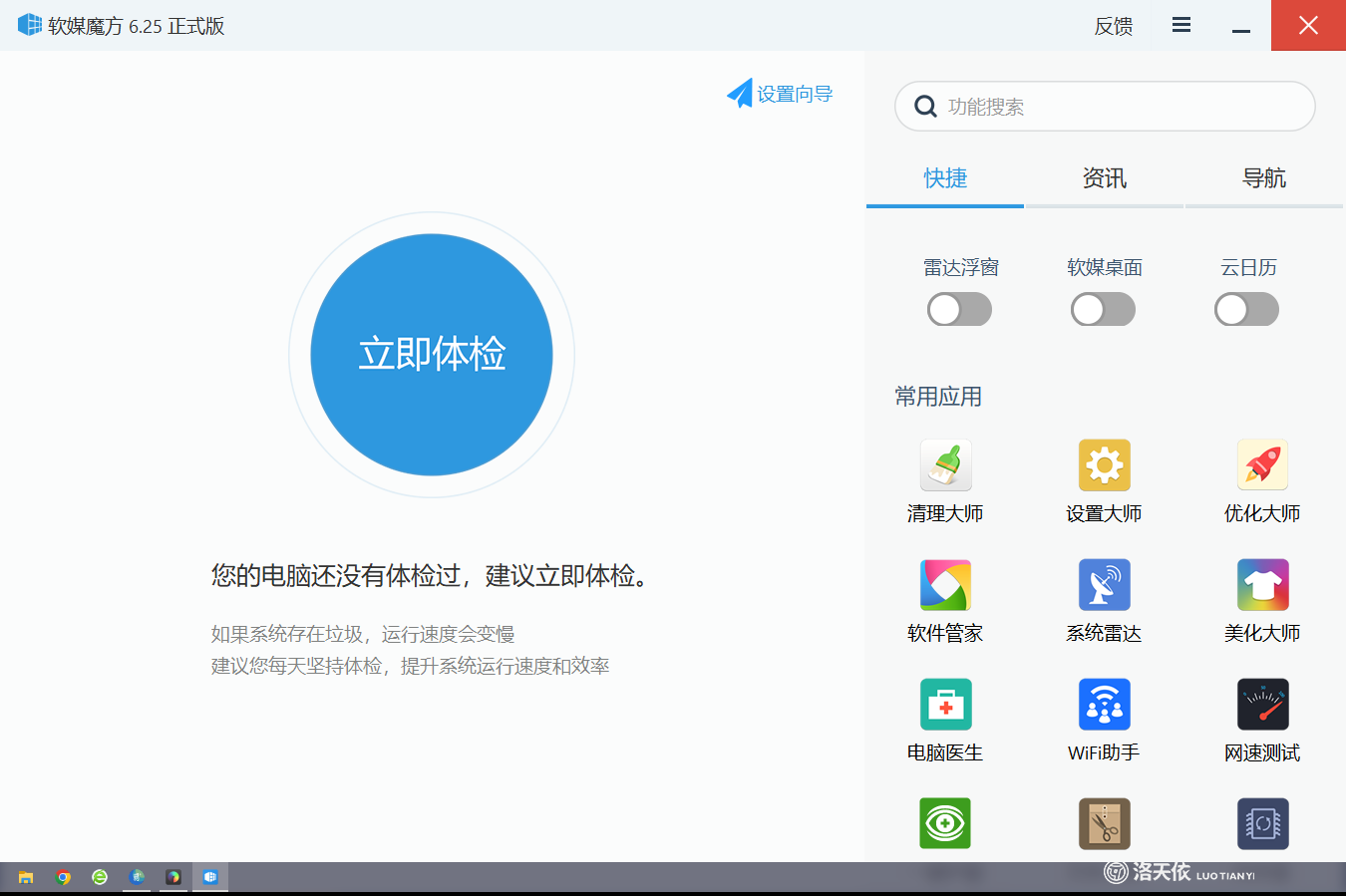Open blue globe icon in taskbar
The width and height of the screenshot is (1346, 896).
(x=137, y=877)
